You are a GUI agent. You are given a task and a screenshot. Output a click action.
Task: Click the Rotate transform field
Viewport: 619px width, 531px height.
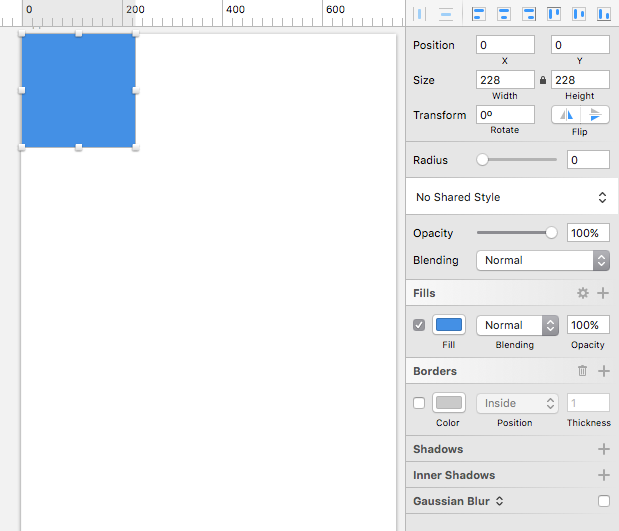click(x=505, y=114)
